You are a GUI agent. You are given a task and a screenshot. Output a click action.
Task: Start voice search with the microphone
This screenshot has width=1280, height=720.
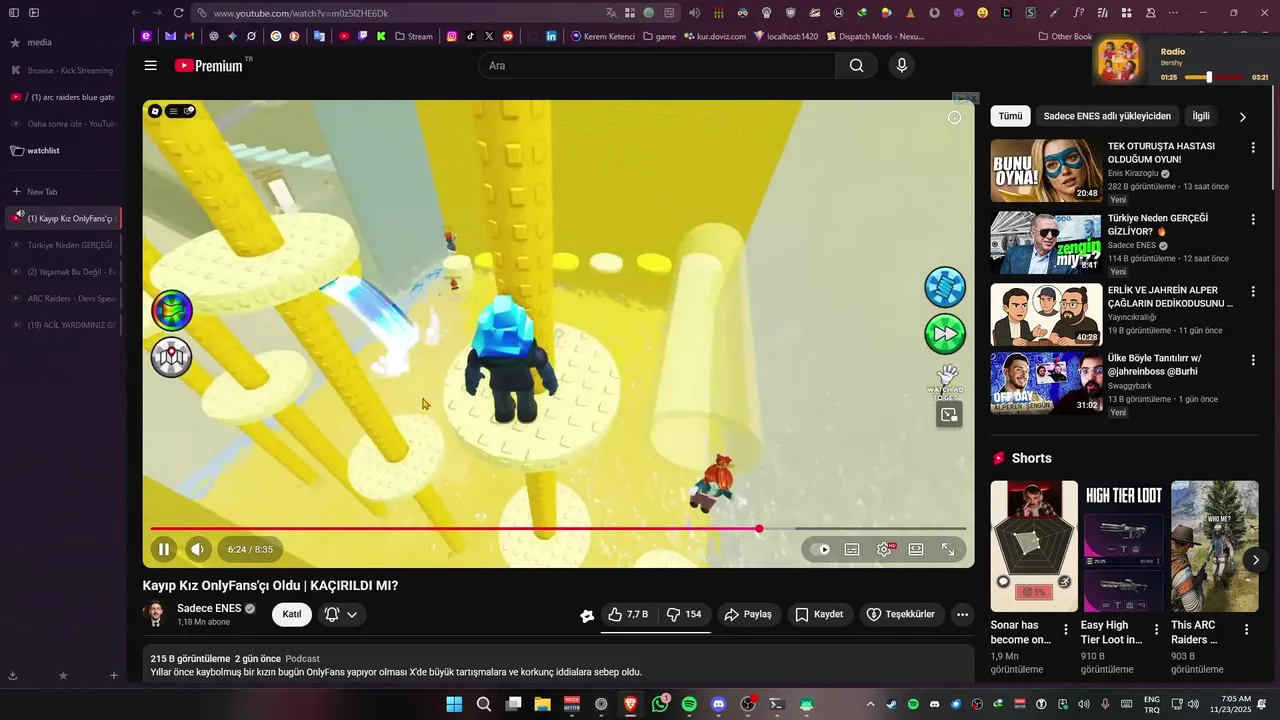(902, 65)
